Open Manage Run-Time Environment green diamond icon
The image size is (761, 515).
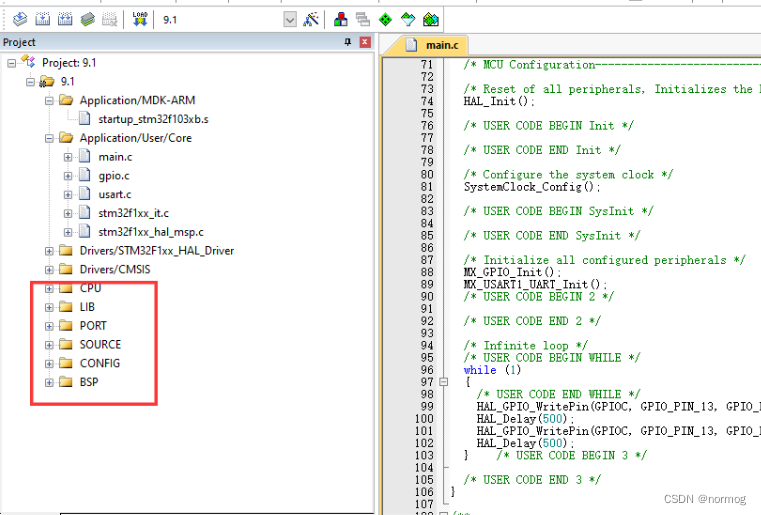385,19
